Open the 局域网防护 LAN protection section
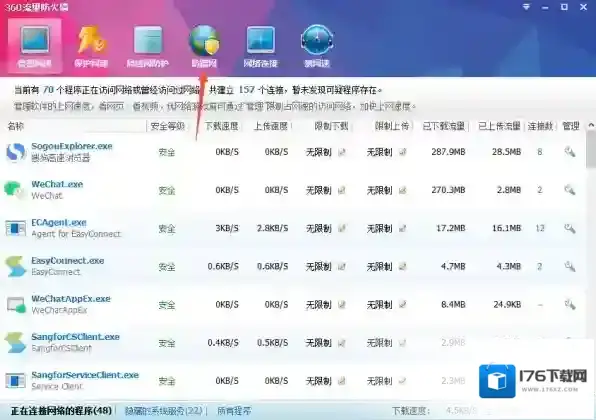 point(147,46)
